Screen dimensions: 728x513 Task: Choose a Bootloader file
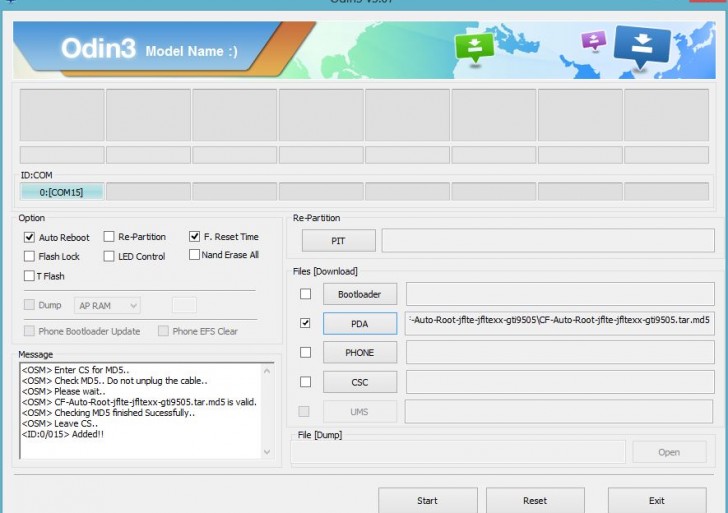tap(359, 294)
